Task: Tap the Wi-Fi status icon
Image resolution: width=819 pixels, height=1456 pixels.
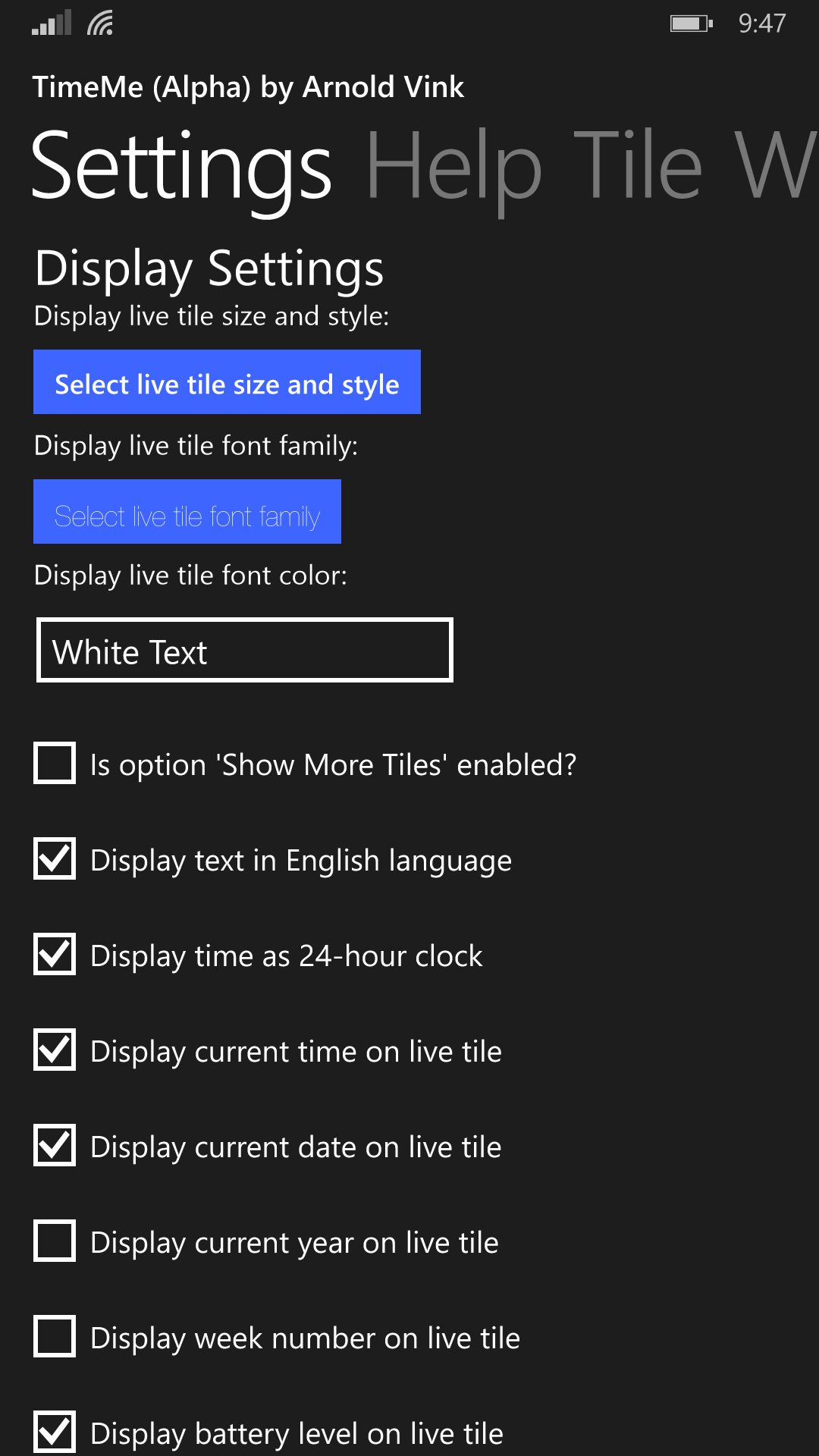Action: click(x=100, y=23)
